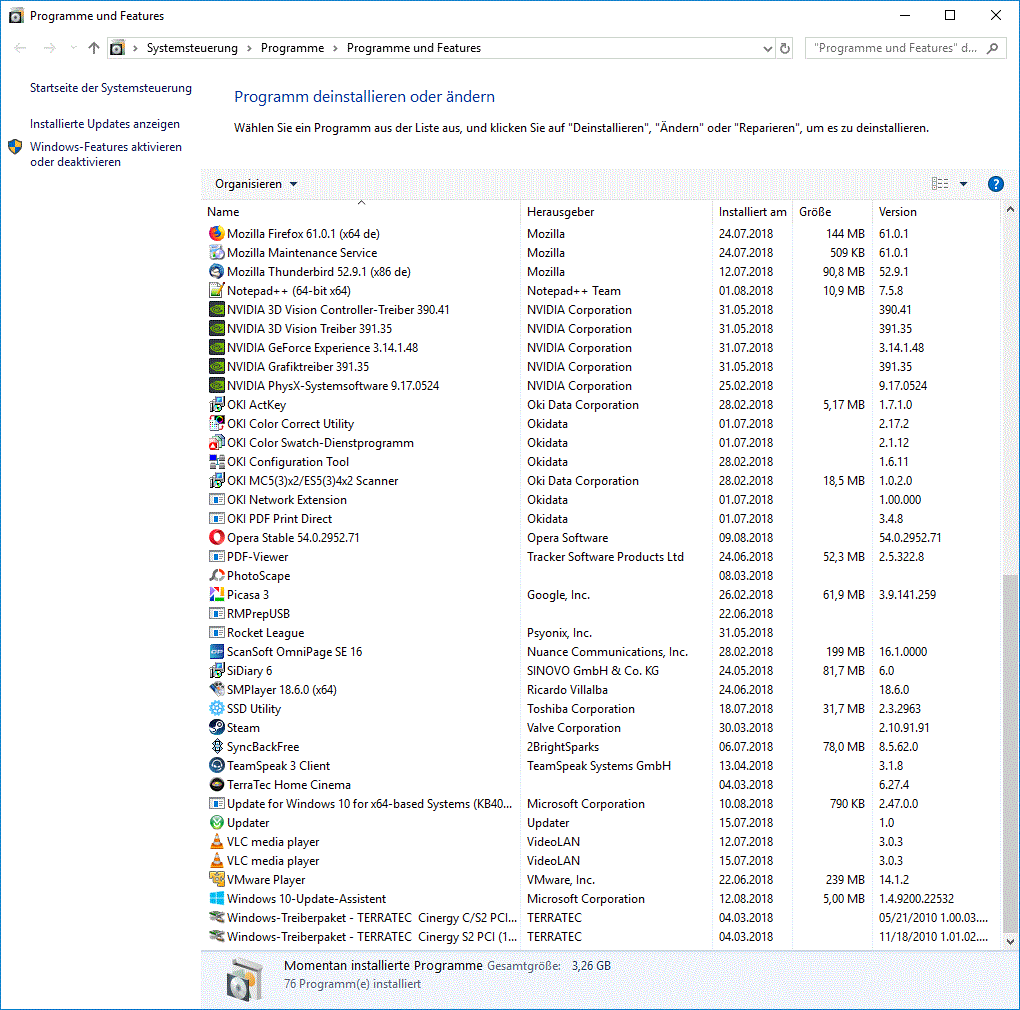
Task: Click the OKI Color Swatch-Dienstprogramm icon
Action: (x=217, y=442)
